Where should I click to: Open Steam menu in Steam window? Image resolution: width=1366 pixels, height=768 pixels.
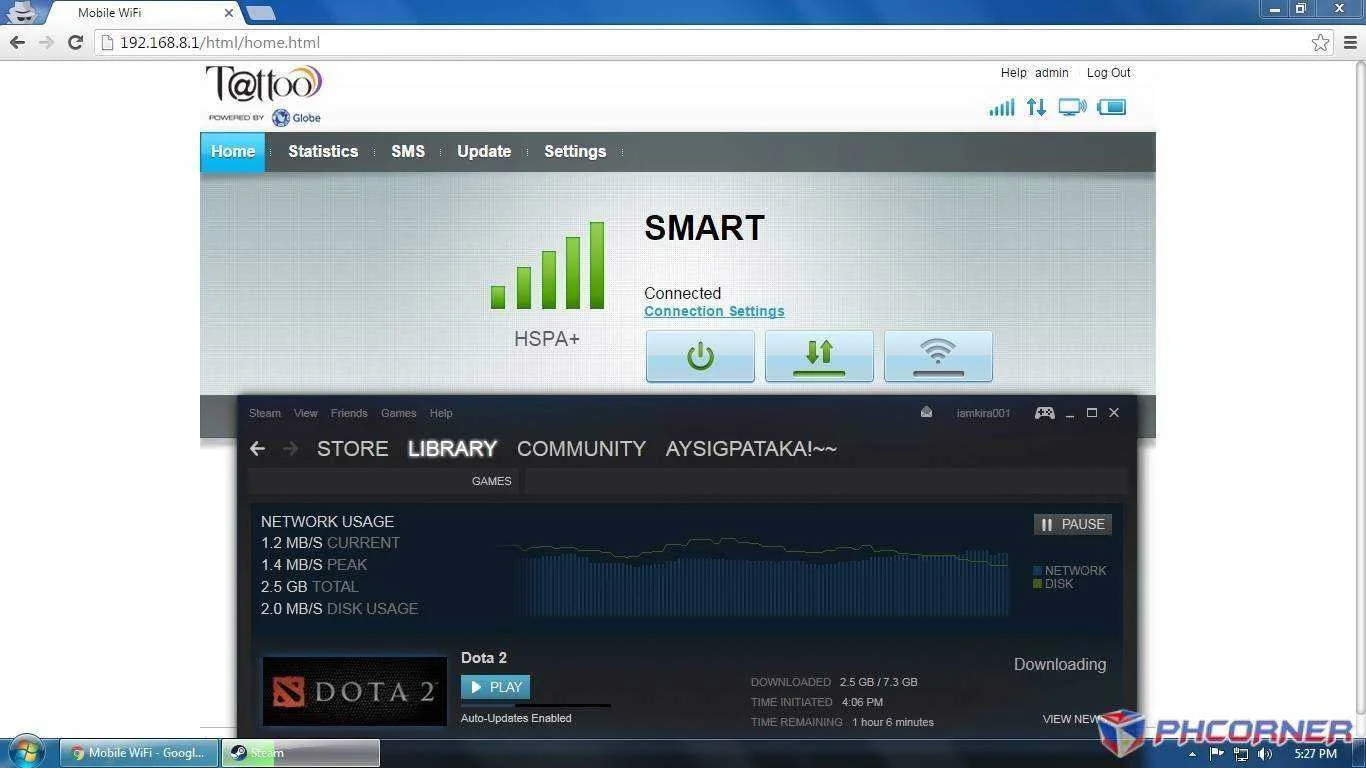(x=265, y=413)
